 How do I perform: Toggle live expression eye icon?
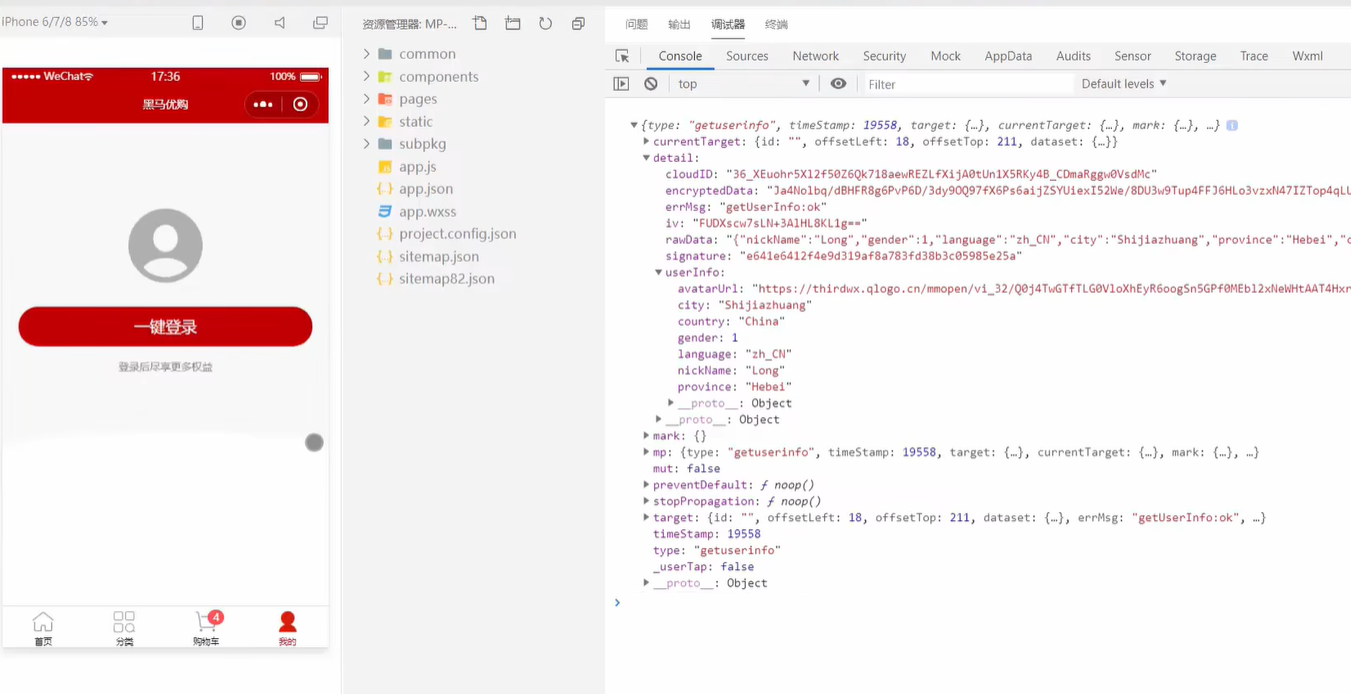point(838,84)
